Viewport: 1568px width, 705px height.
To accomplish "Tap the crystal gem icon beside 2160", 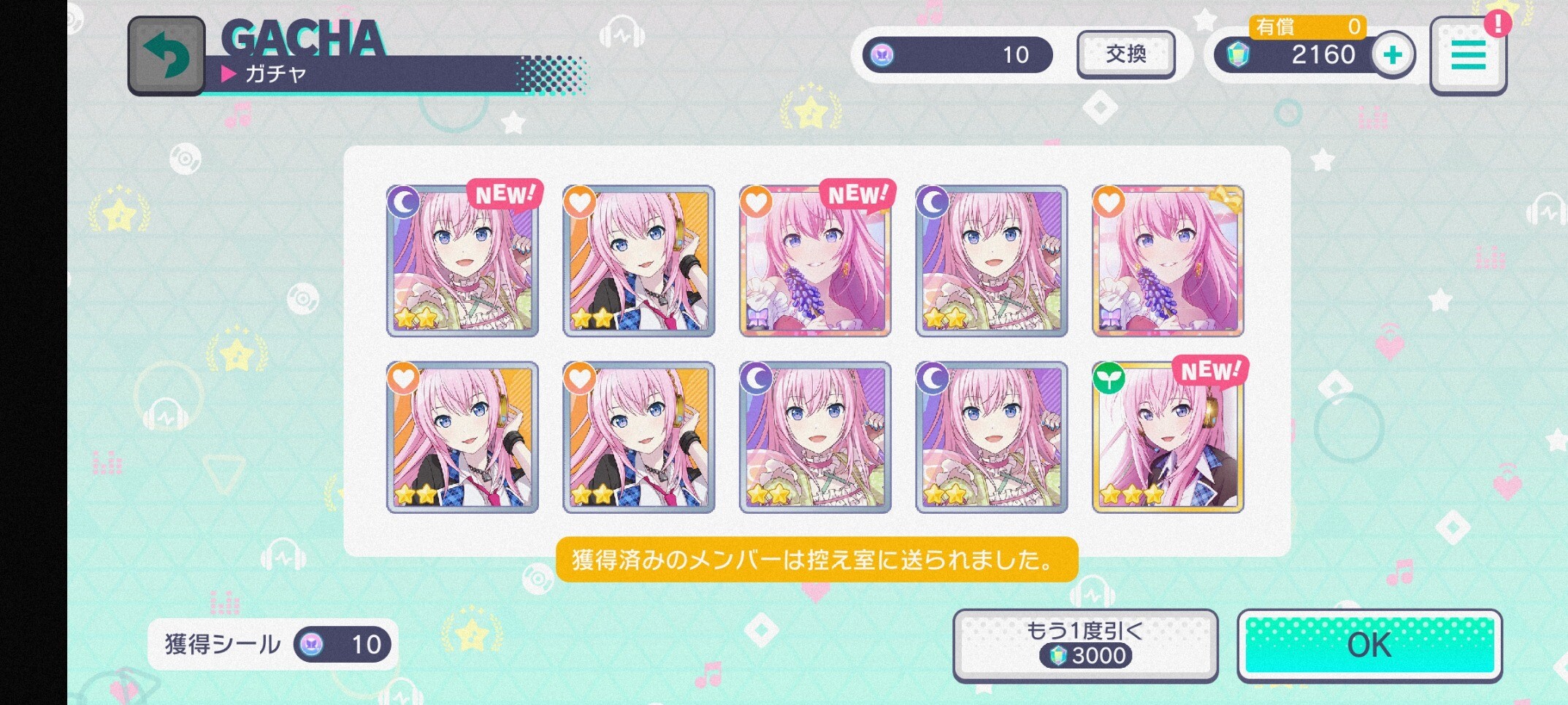I will tap(1238, 55).
